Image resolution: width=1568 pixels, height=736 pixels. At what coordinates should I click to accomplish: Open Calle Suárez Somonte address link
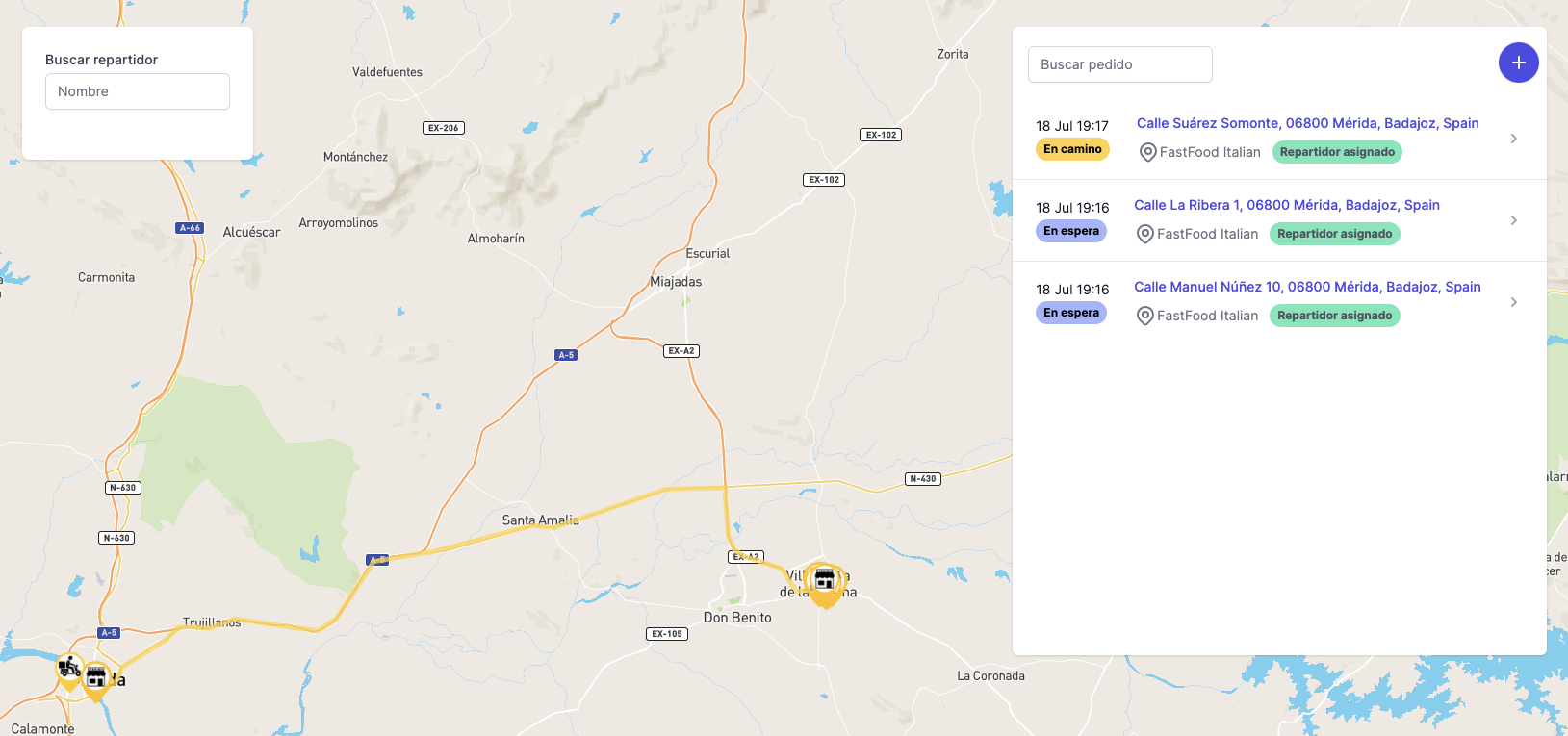pos(1307,123)
